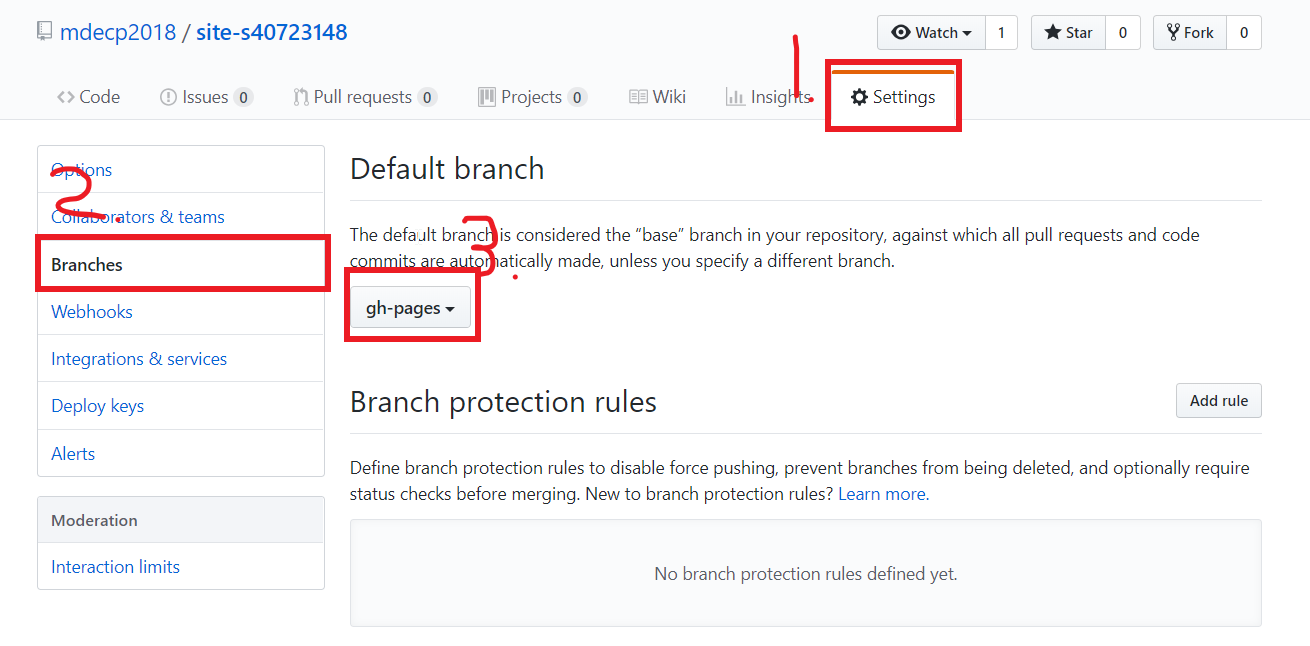Open Deploy keys settings page
Screen dimensions: 1310x646
click(97, 406)
